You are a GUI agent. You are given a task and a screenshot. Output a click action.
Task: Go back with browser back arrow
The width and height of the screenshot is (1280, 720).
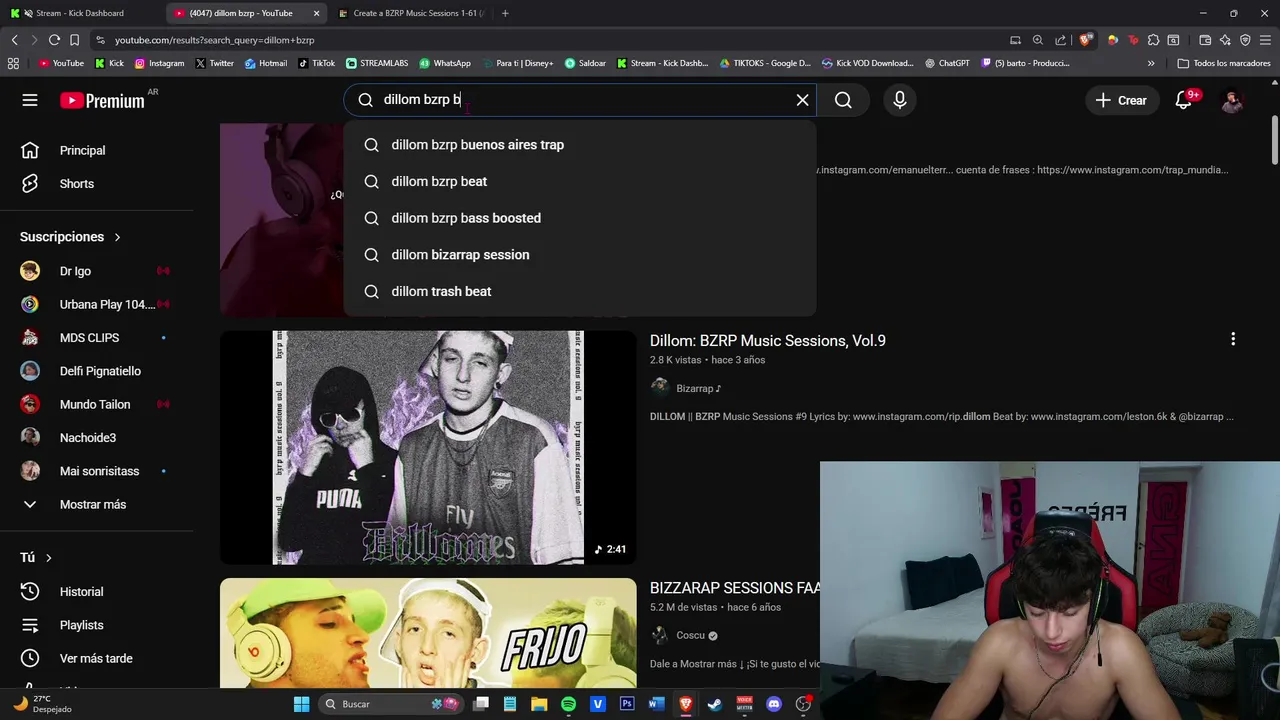(14, 40)
